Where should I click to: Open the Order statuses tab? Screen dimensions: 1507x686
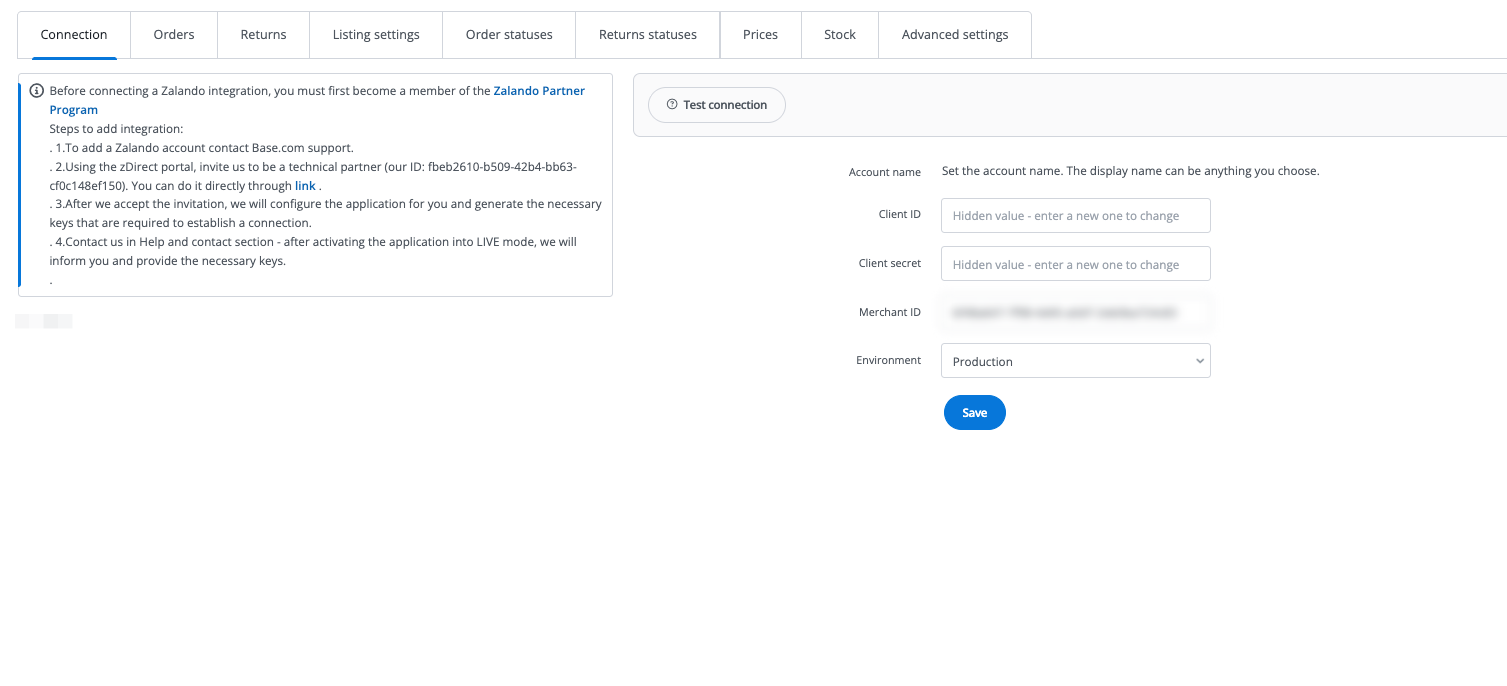pos(509,35)
